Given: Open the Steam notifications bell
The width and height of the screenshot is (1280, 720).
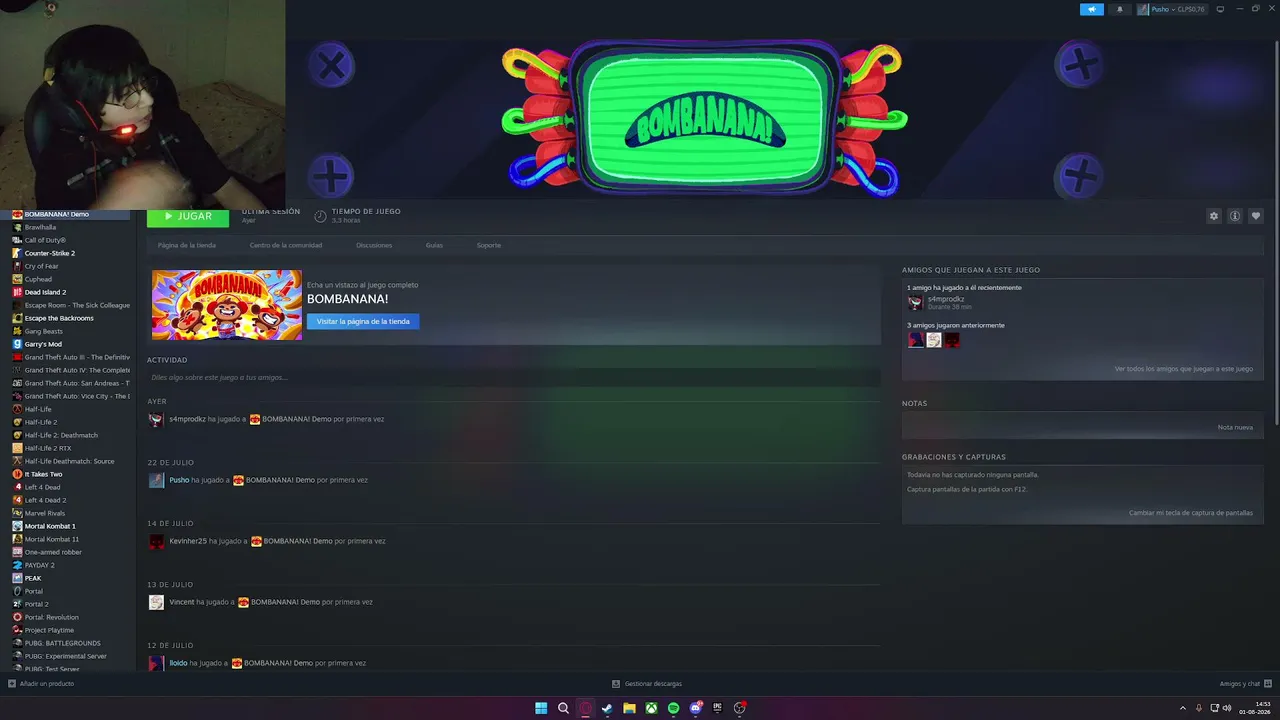Looking at the screenshot, I should 1119,9.
